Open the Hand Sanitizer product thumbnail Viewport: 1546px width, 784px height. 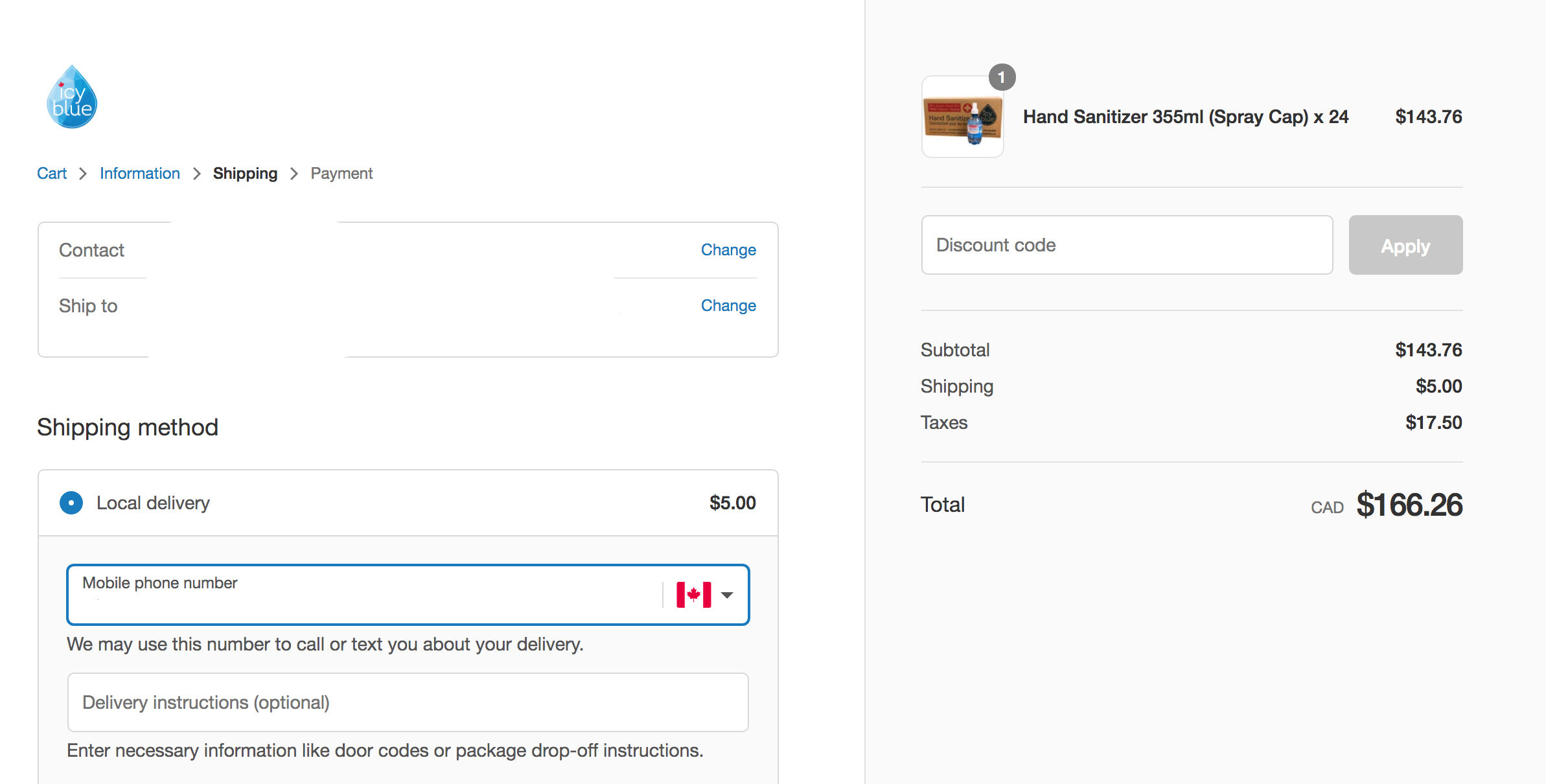(963, 117)
